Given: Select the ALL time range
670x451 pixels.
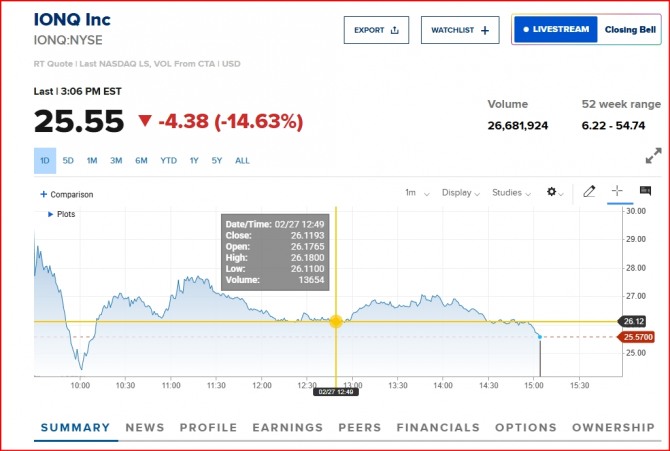Looking at the screenshot, I should click(242, 161).
